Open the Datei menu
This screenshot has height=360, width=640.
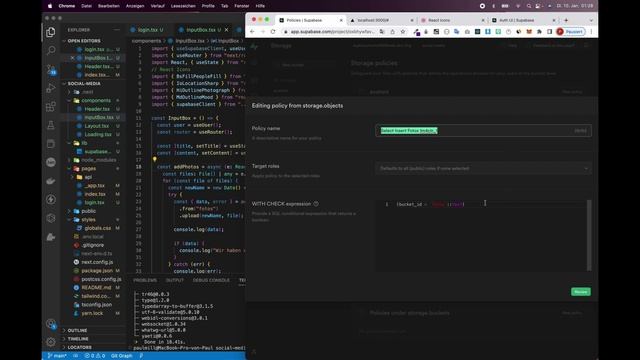[86, 6]
